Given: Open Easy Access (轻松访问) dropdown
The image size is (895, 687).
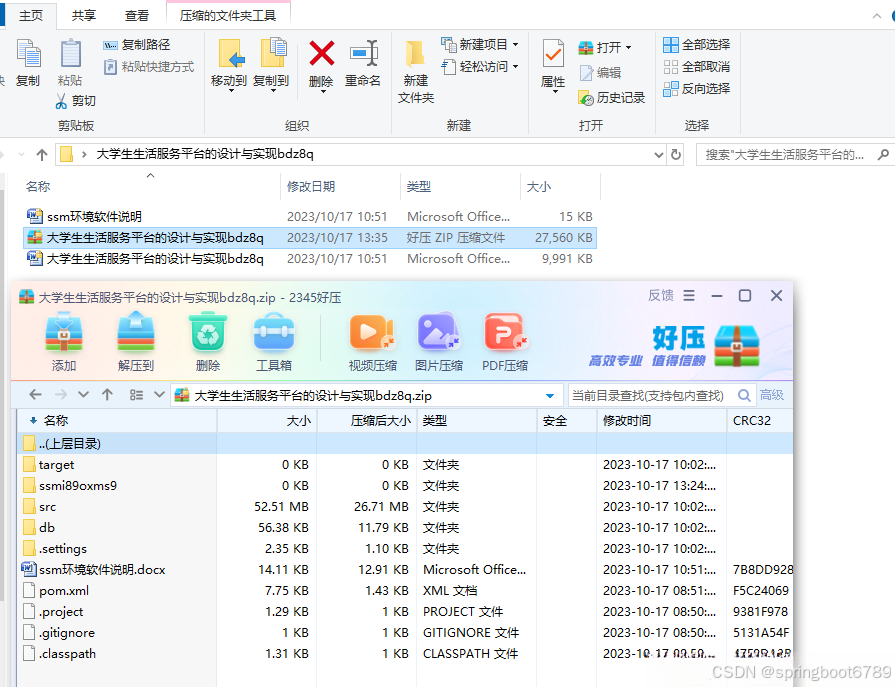Looking at the screenshot, I should coord(479,67).
